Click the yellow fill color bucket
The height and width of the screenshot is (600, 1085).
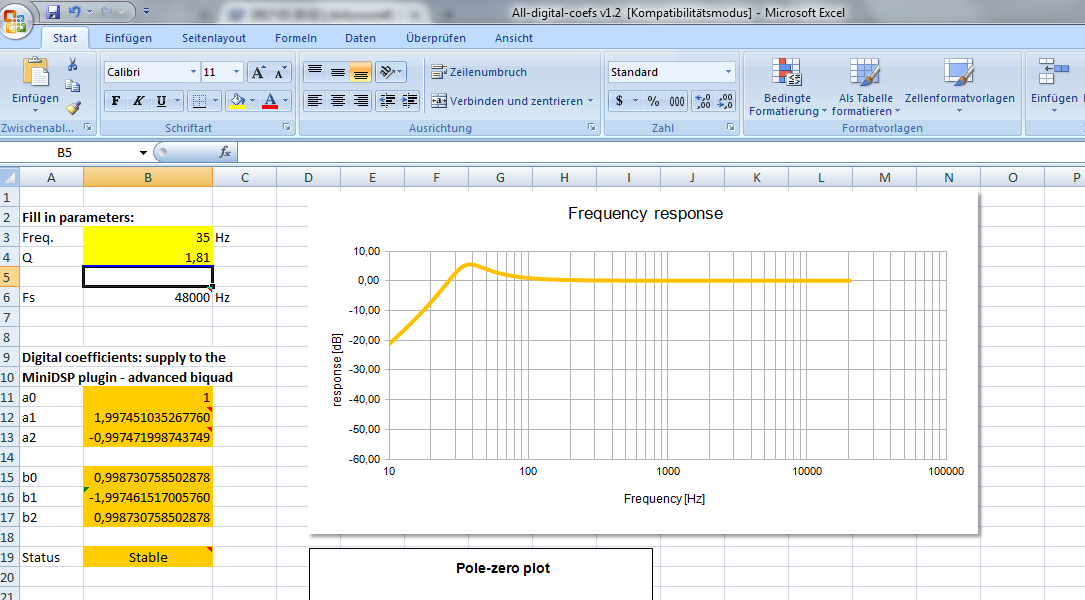coord(236,101)
